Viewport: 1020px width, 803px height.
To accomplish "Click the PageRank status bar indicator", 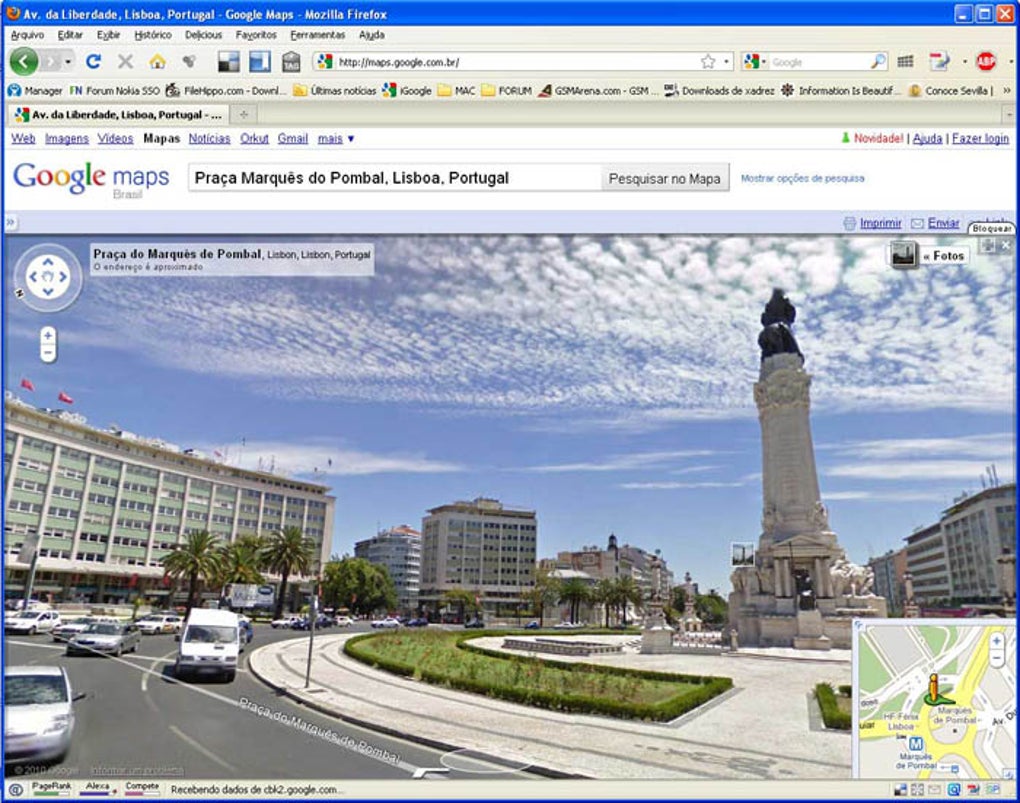I will tap(51, 789).
